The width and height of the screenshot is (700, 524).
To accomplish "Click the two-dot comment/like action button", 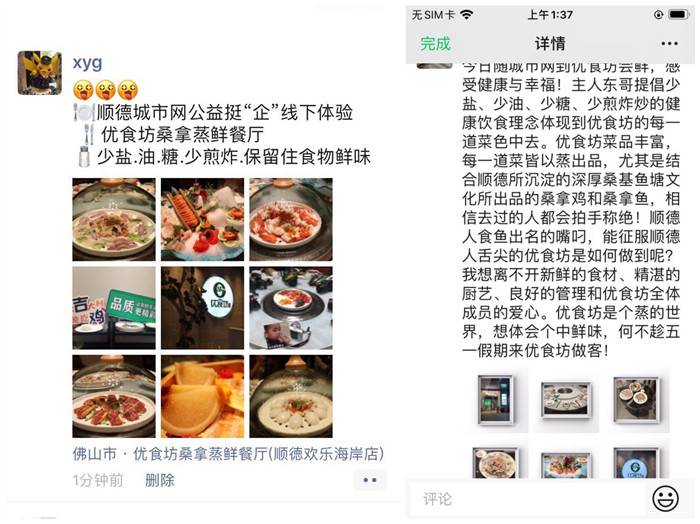I will [370, 480].
